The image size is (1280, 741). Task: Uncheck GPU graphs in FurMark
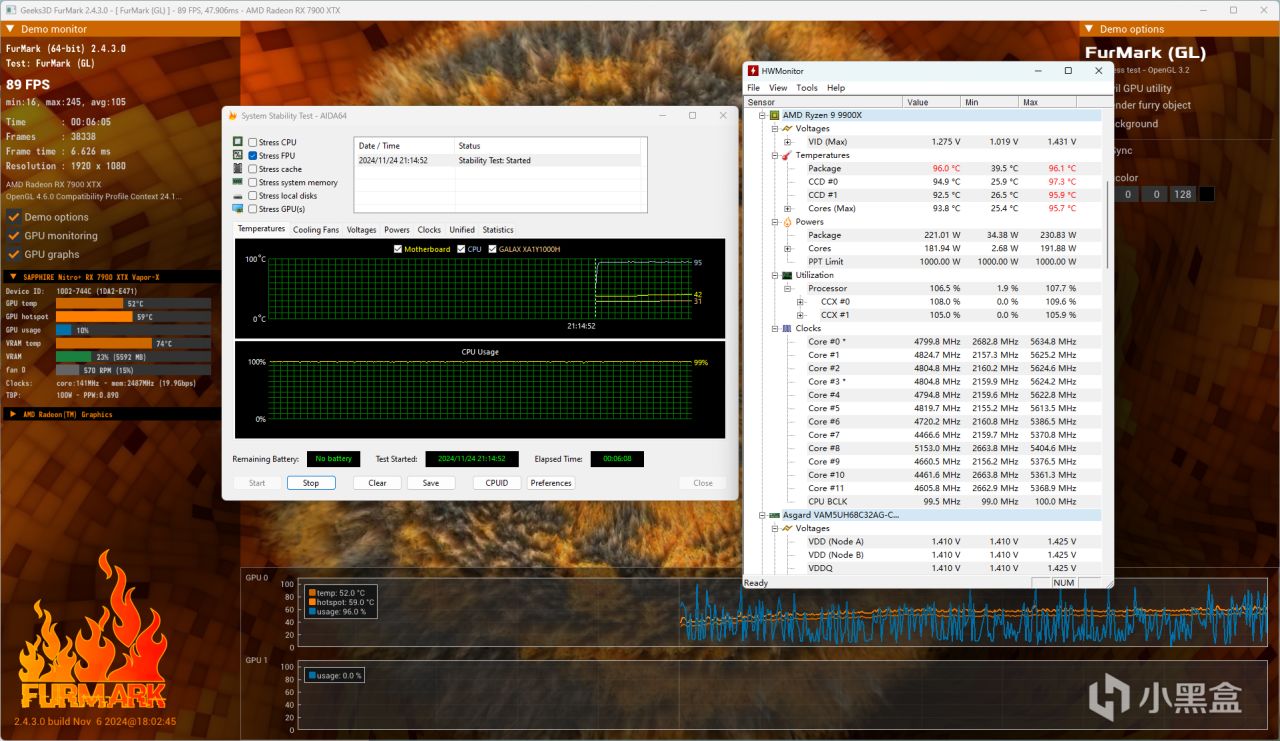point(14,254)
